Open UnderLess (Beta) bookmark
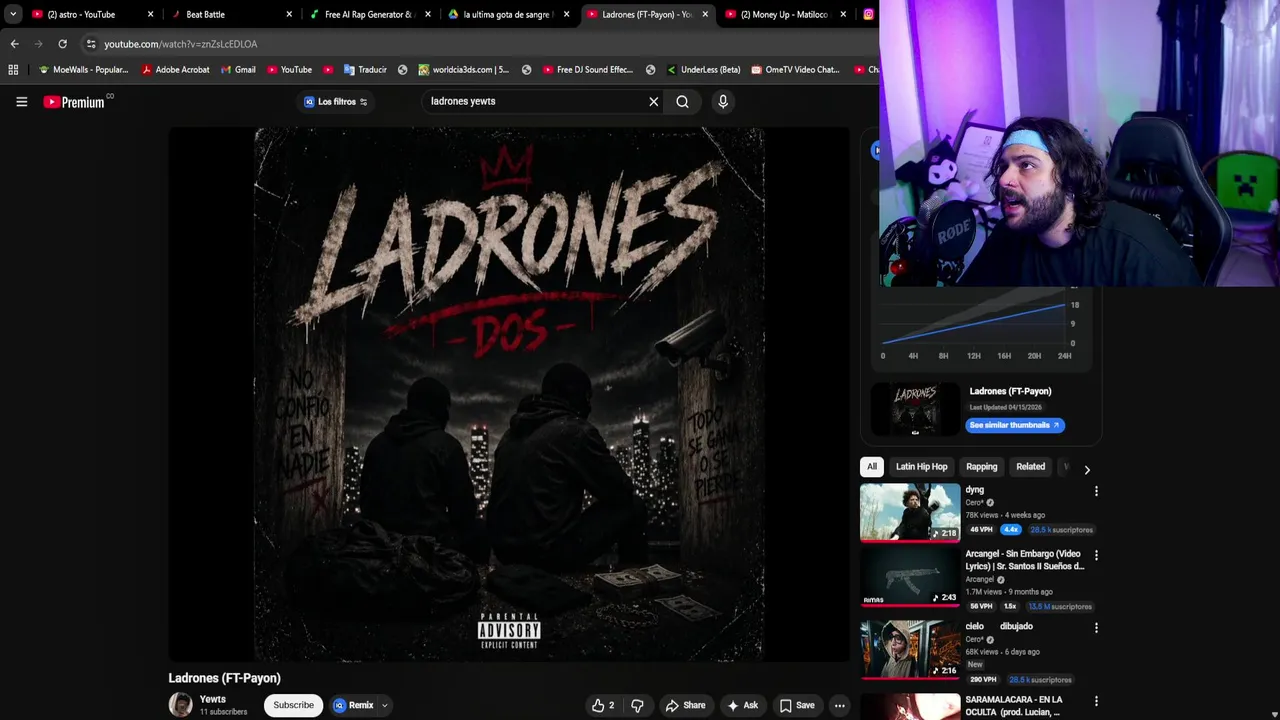 pos(704,70)
